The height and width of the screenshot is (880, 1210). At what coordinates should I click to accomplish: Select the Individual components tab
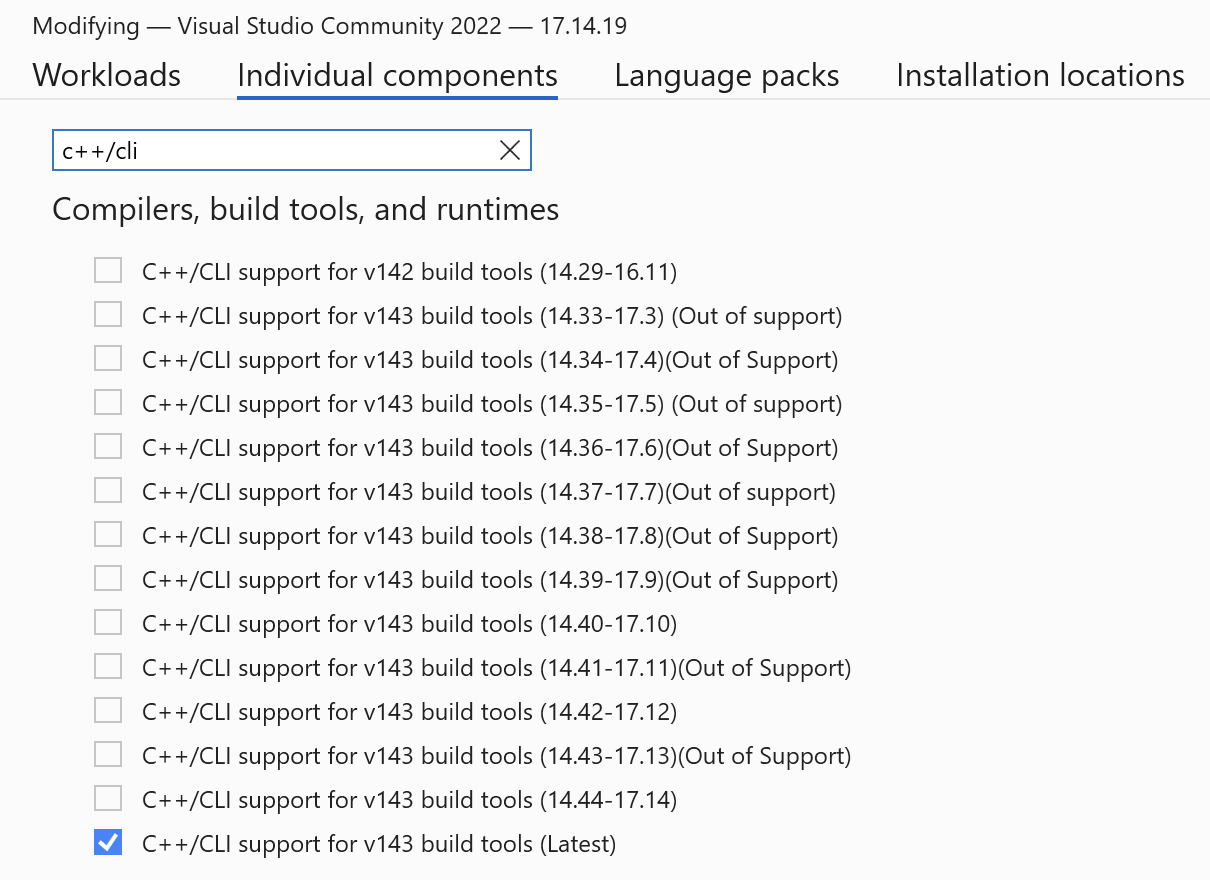tap(396, 75)
